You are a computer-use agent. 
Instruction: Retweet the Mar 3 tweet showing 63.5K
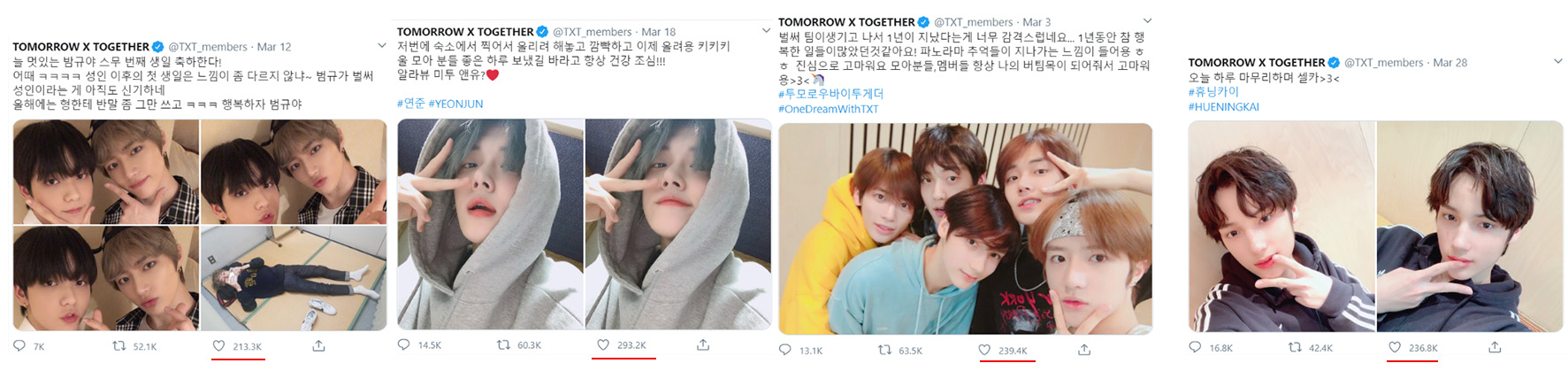click(884, 350)
